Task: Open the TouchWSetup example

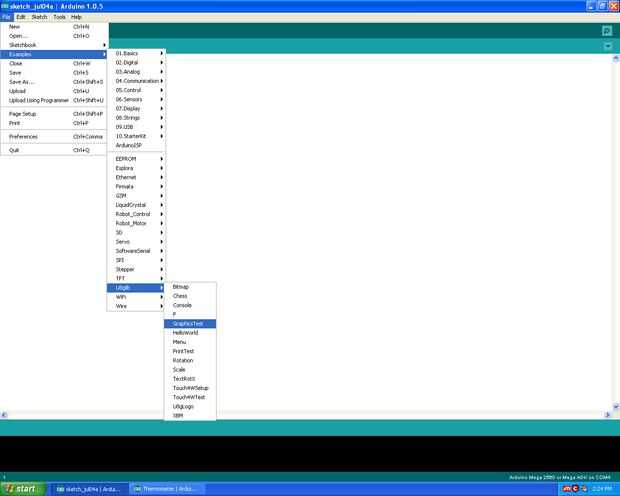Action: coord(190,388)
